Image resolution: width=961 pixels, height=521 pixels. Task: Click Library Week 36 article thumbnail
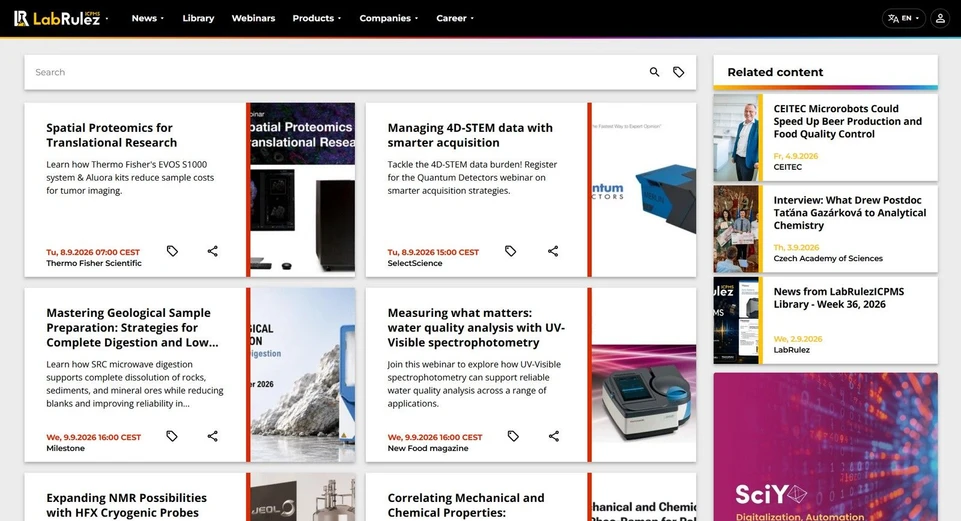coord(736,321)
